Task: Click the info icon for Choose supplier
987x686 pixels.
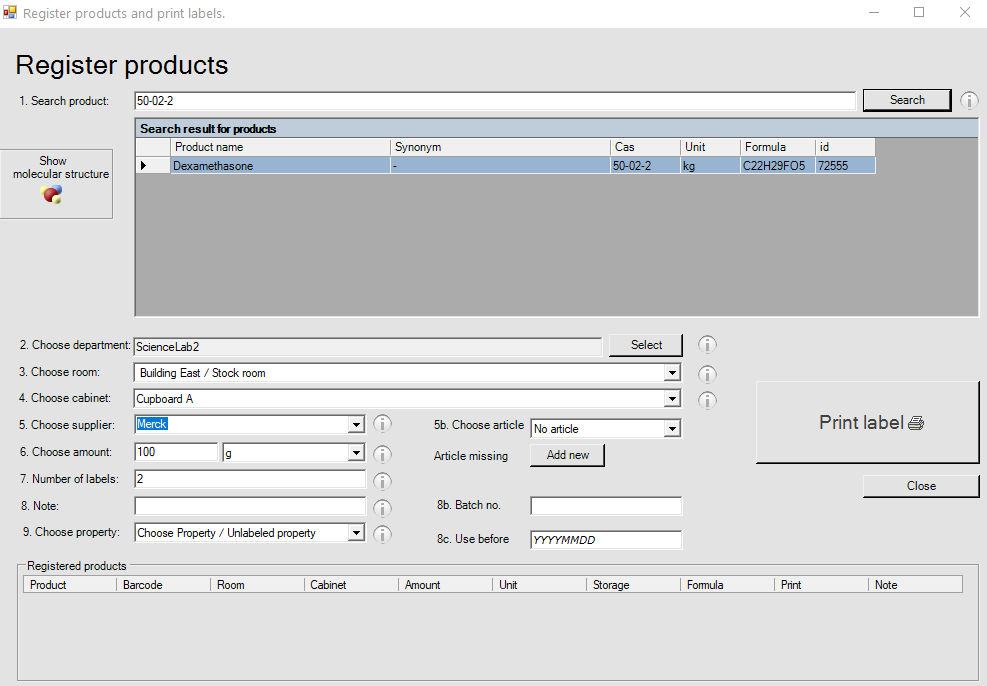Action: [382, 424]
